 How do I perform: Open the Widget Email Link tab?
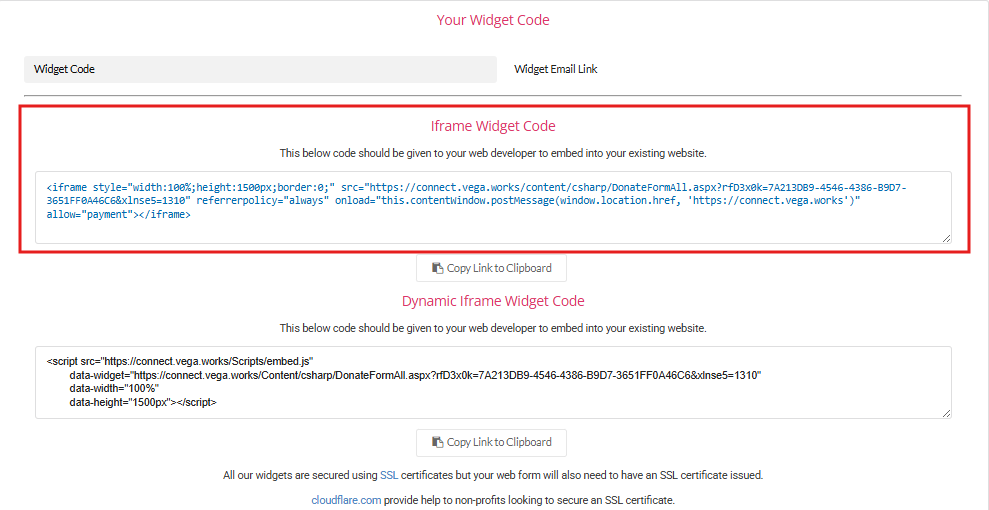(x=556, y=69)
